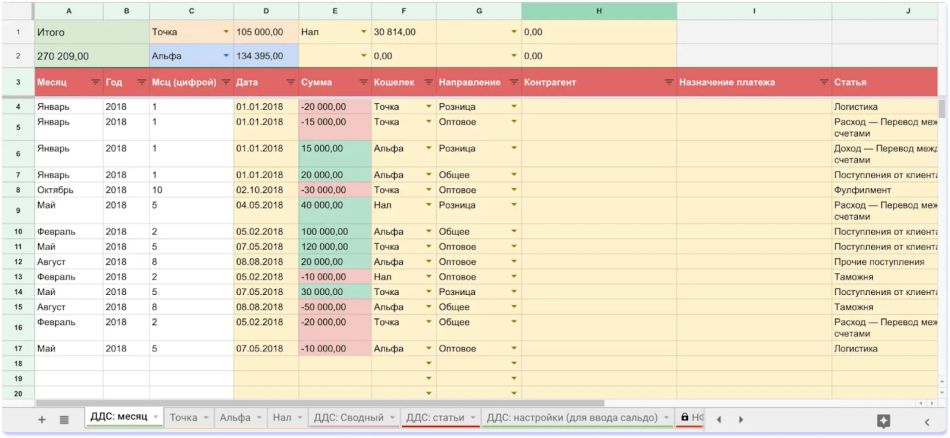Open the all sheets list icon
The height and width of the screenshot is (438, 950).
tap(64, 419)
